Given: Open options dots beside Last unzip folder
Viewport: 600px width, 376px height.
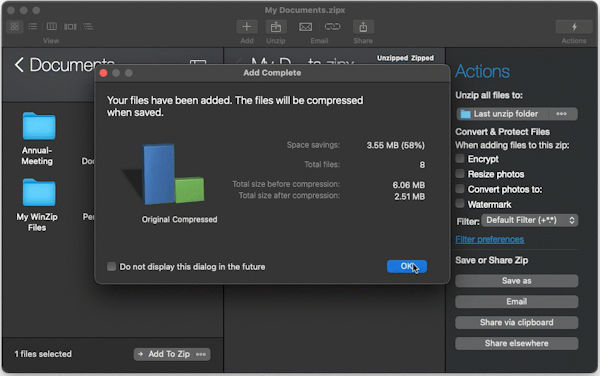Looking at the screenshot, I should point(561,114).
